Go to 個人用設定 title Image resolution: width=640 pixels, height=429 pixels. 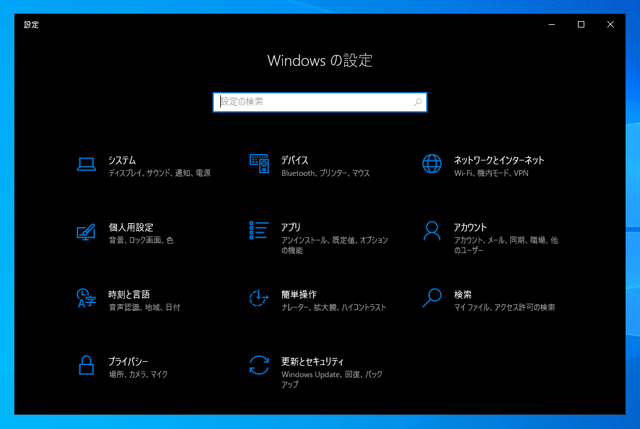click(x=131, y=227)
